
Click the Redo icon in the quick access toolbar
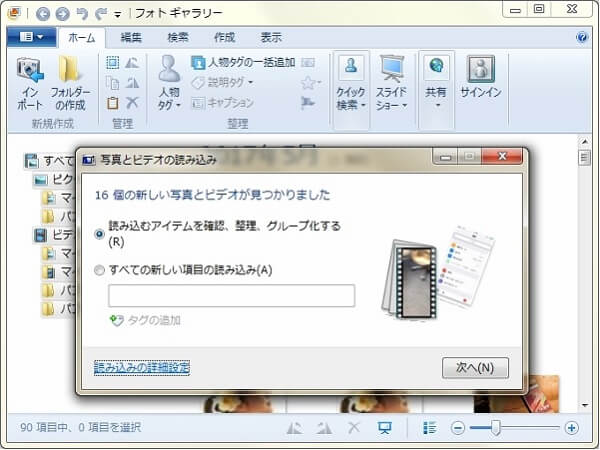point(101,14)
